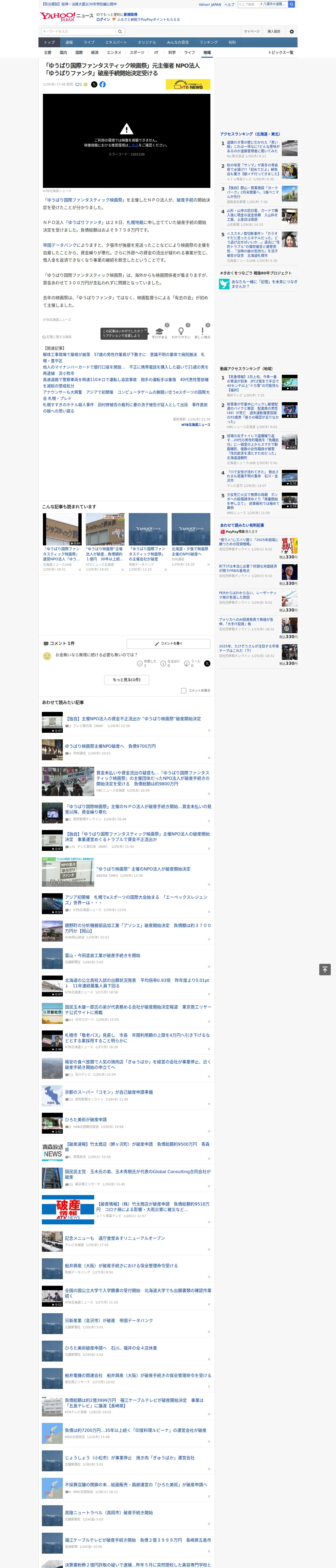Screen dimensions: 336x1568
Task: Open the 記念メニューも 道庁食堂 article link
Action: pos(115,1238)
